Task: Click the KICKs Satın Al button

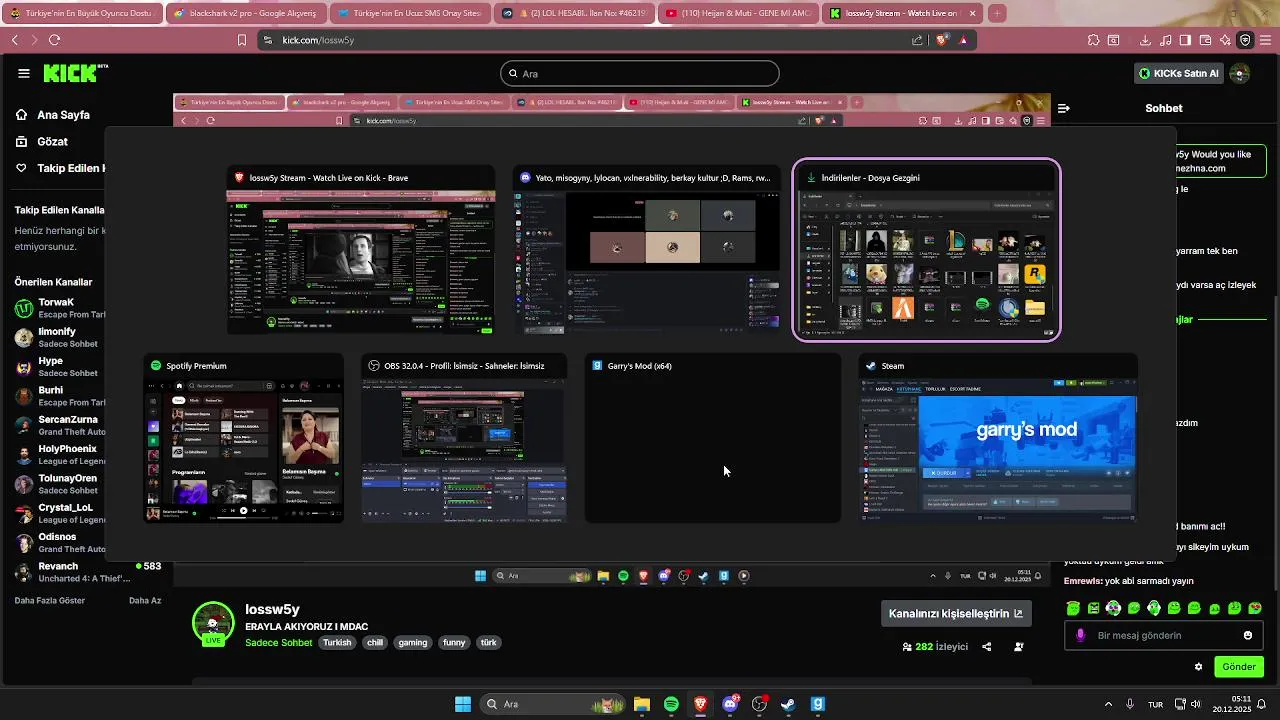Action: tap(1179, 73)
